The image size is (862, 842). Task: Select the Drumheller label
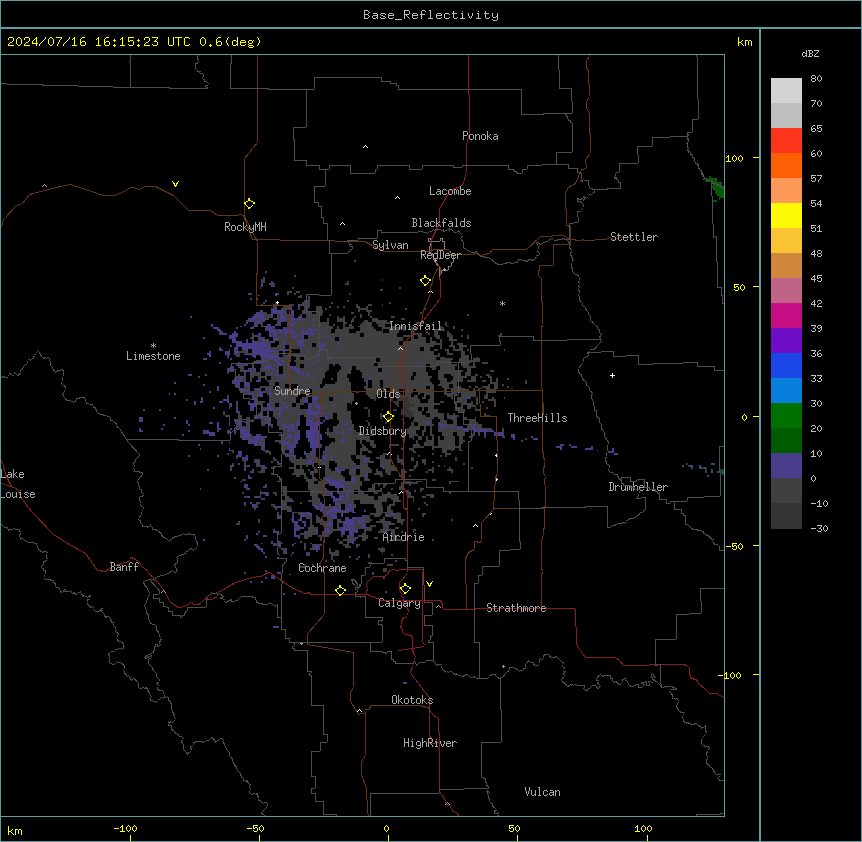638,487
